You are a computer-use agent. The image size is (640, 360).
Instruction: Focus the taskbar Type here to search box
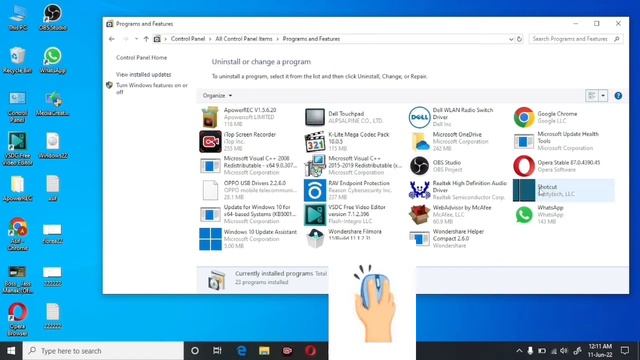pyautogui.click(x=103, y=351)
